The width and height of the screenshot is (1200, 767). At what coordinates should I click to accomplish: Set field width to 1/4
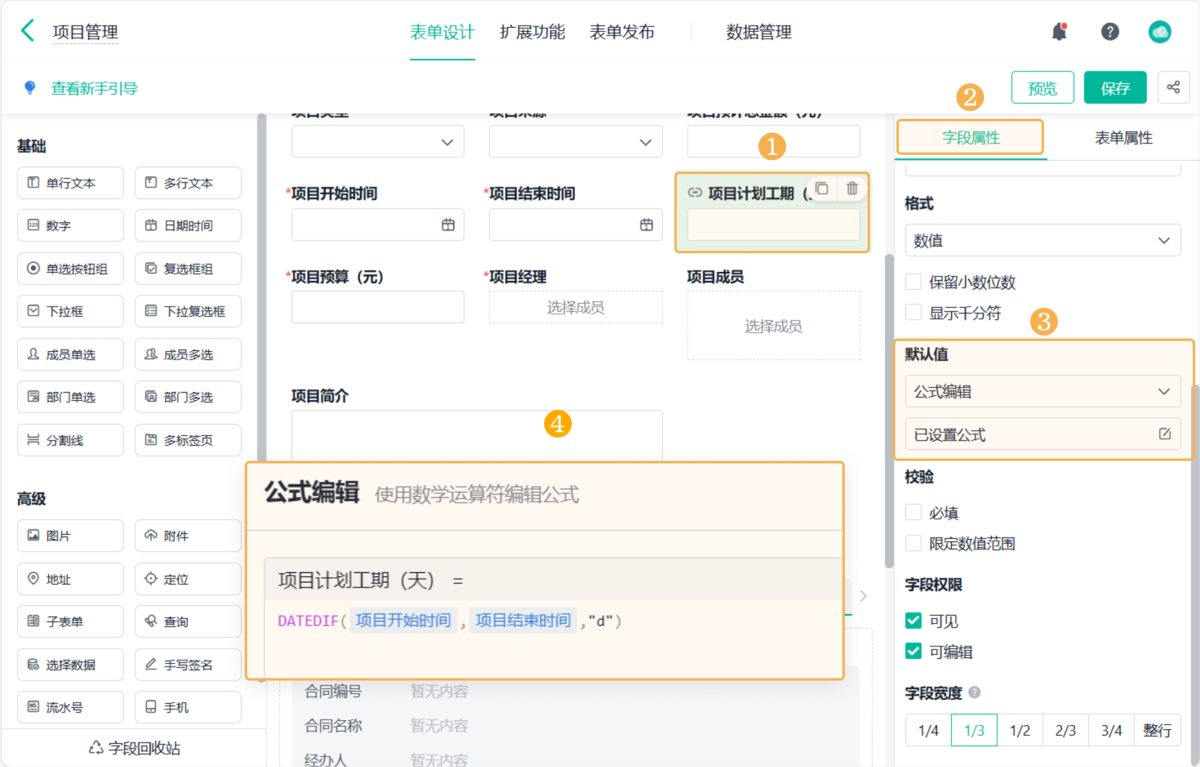(928, 731)
